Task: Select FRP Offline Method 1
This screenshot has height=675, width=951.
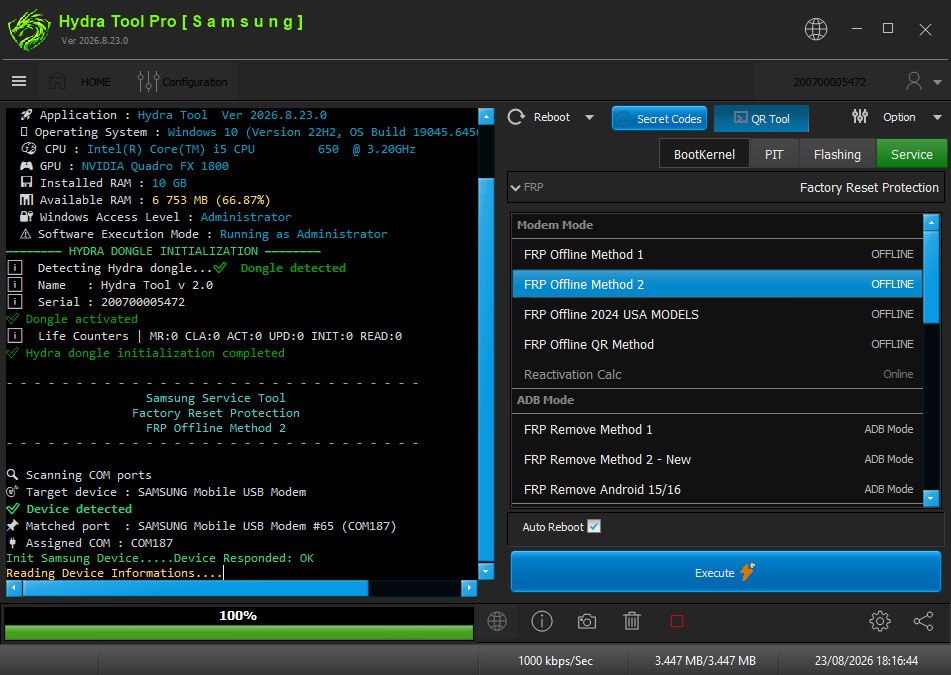Action: click(717, 254)
